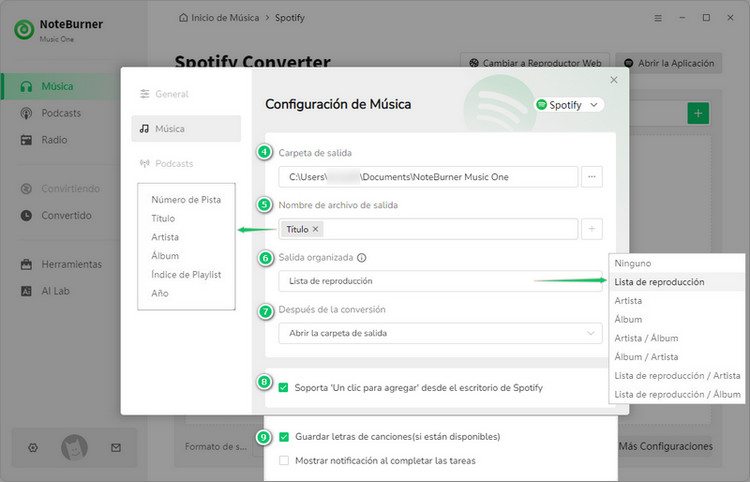Click the Spotify breadcrumb
The width and height of the screenshot is (750, 482).
(289, 18)
